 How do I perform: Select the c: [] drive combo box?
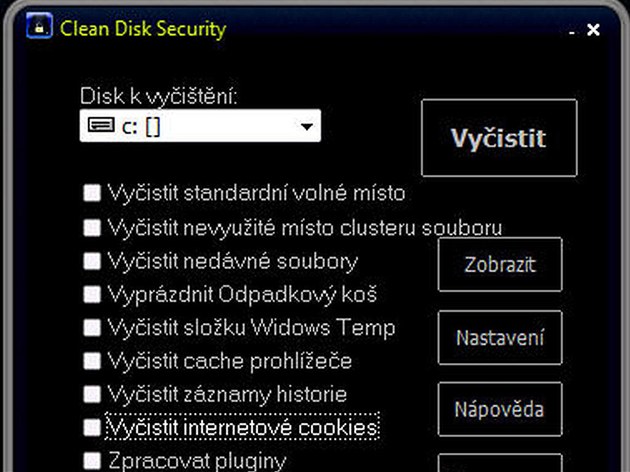(x=200, y=126)
